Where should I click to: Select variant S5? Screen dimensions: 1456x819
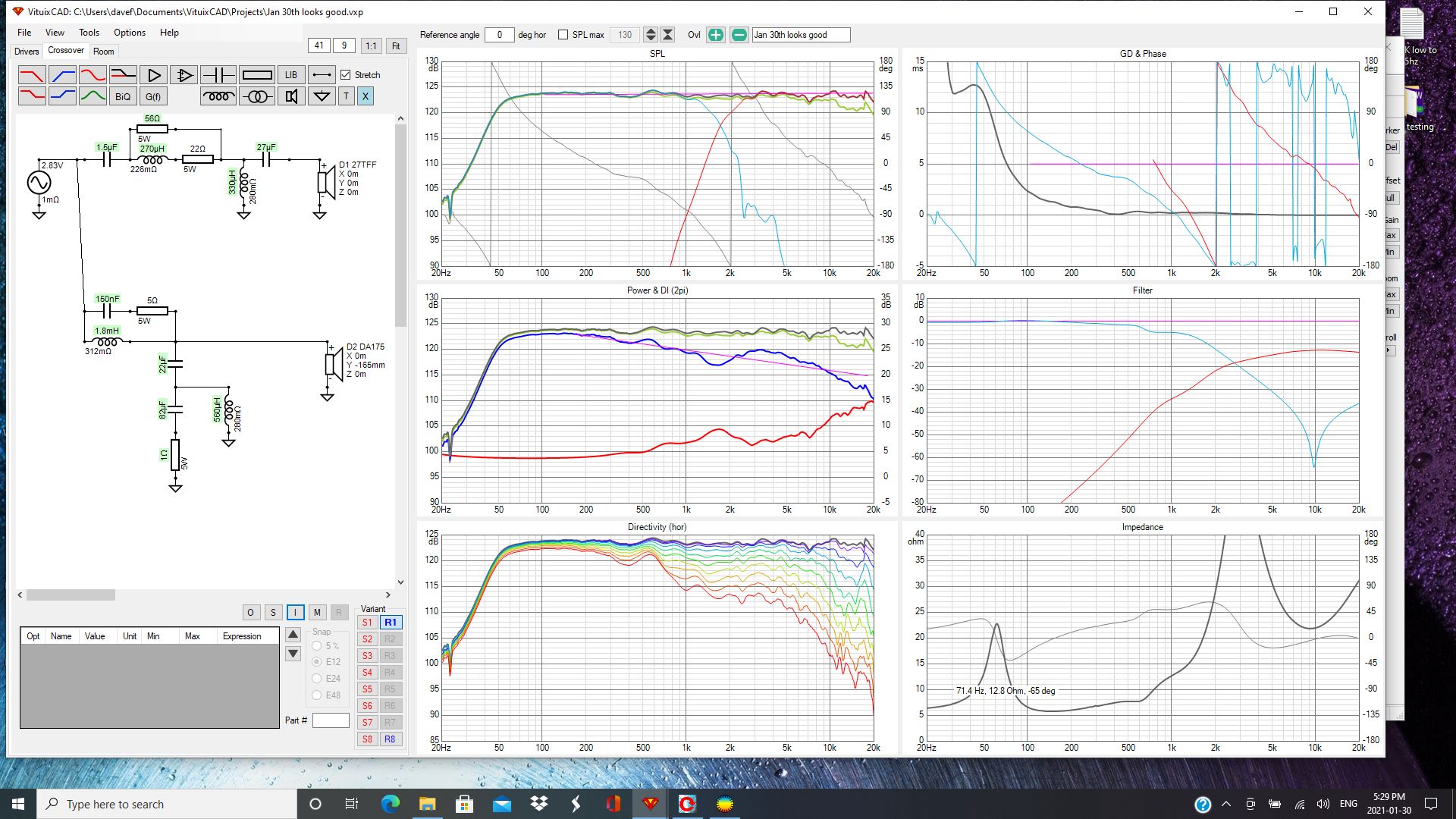pyautogui.click(x=367, y=689)
